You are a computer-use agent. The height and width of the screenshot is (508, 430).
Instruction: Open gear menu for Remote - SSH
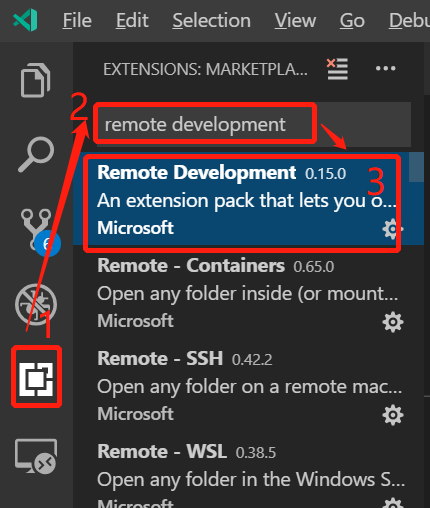(393, 415)
